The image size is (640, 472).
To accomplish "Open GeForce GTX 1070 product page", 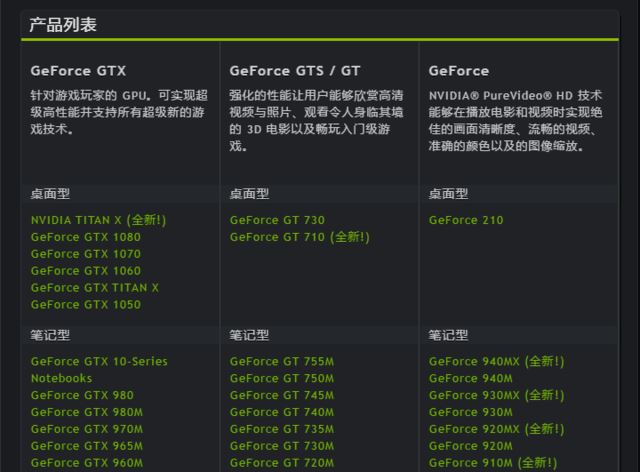I will click(x=85, y=254).
